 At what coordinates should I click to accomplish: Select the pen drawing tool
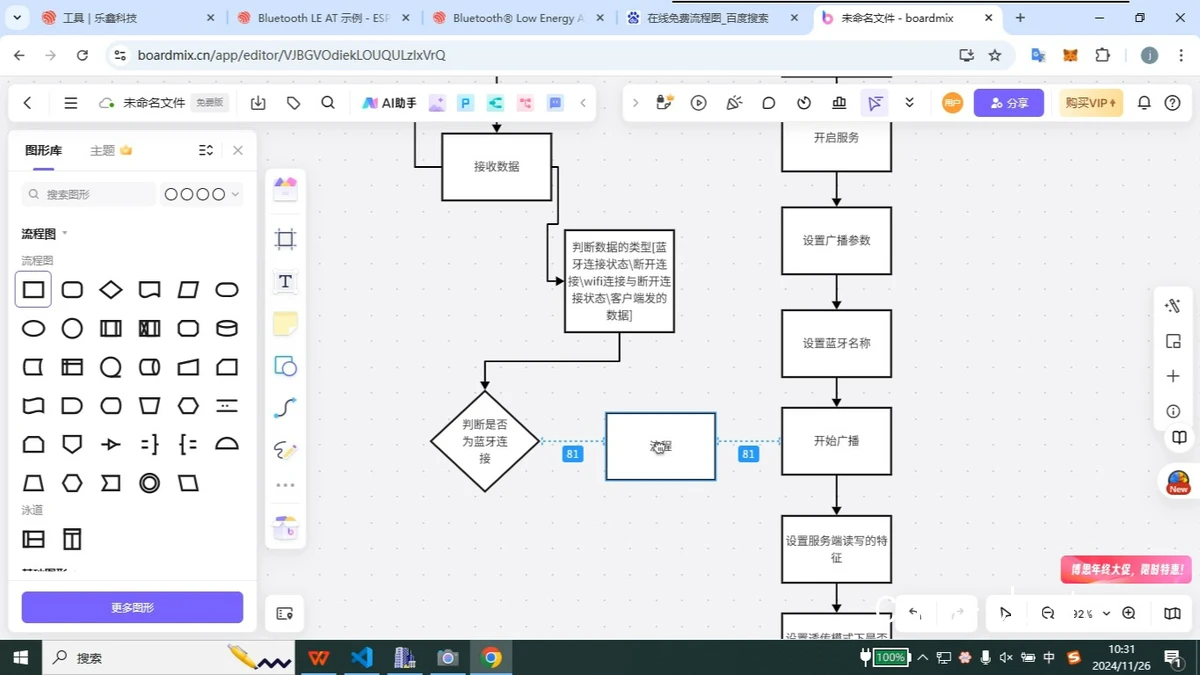click(x=285, y=450)
